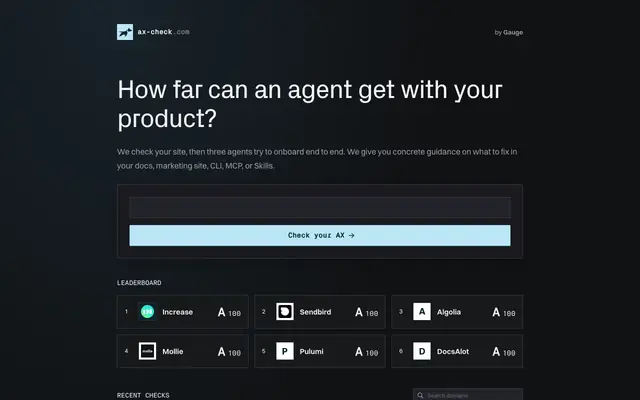
Task: Click the headline about agents and your product
Action: [x=310, y=104]
